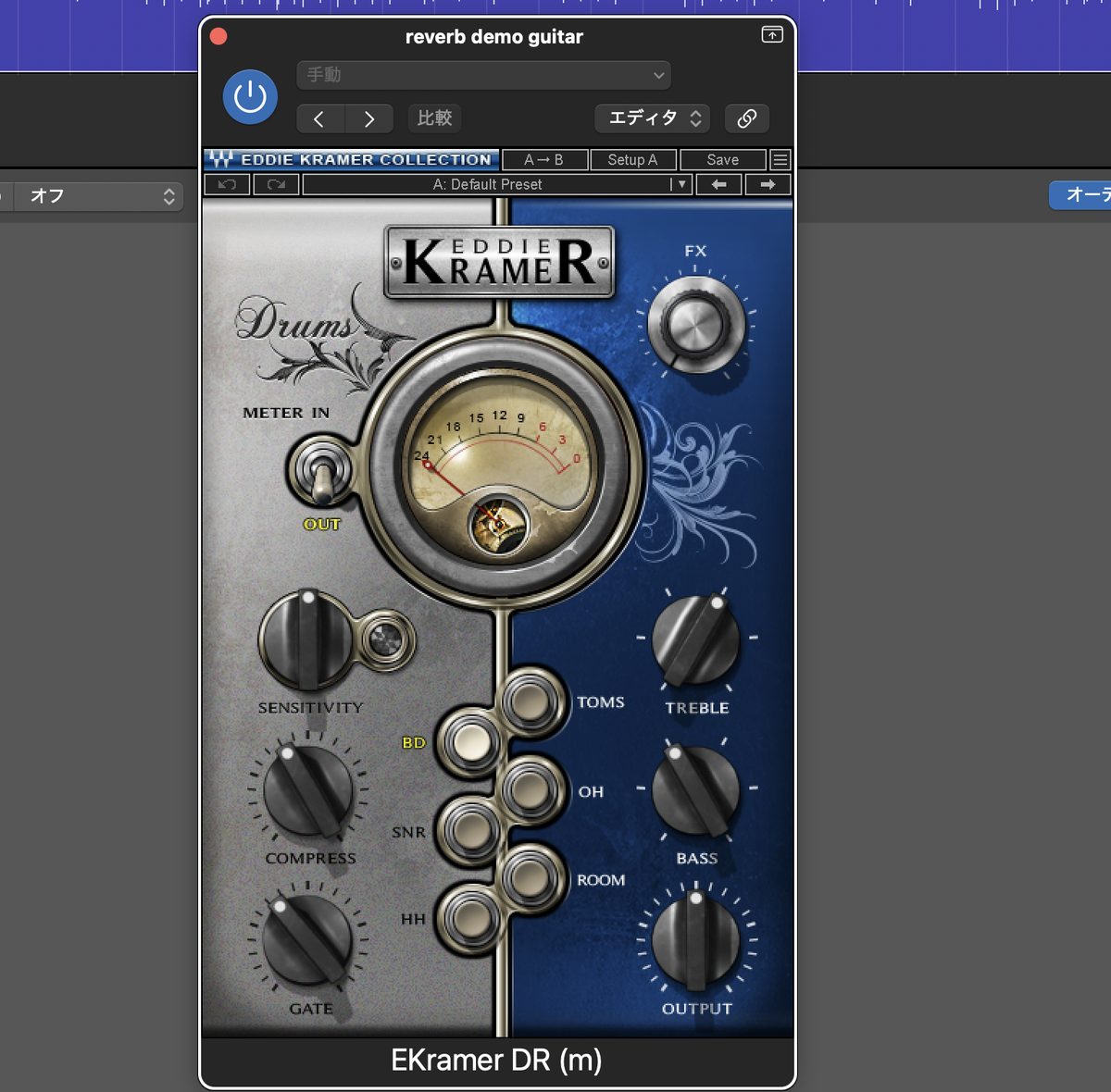1111x1092 pixels.
Task: Flip the METER IN/OUT switch
Action: click(321, 471)
